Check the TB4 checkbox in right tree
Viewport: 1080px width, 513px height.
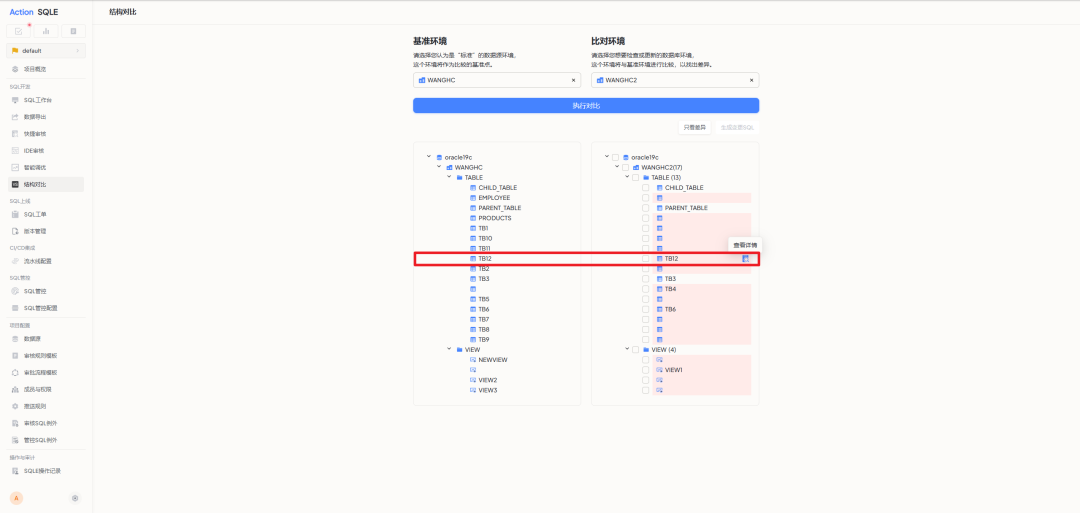(645, 289)
